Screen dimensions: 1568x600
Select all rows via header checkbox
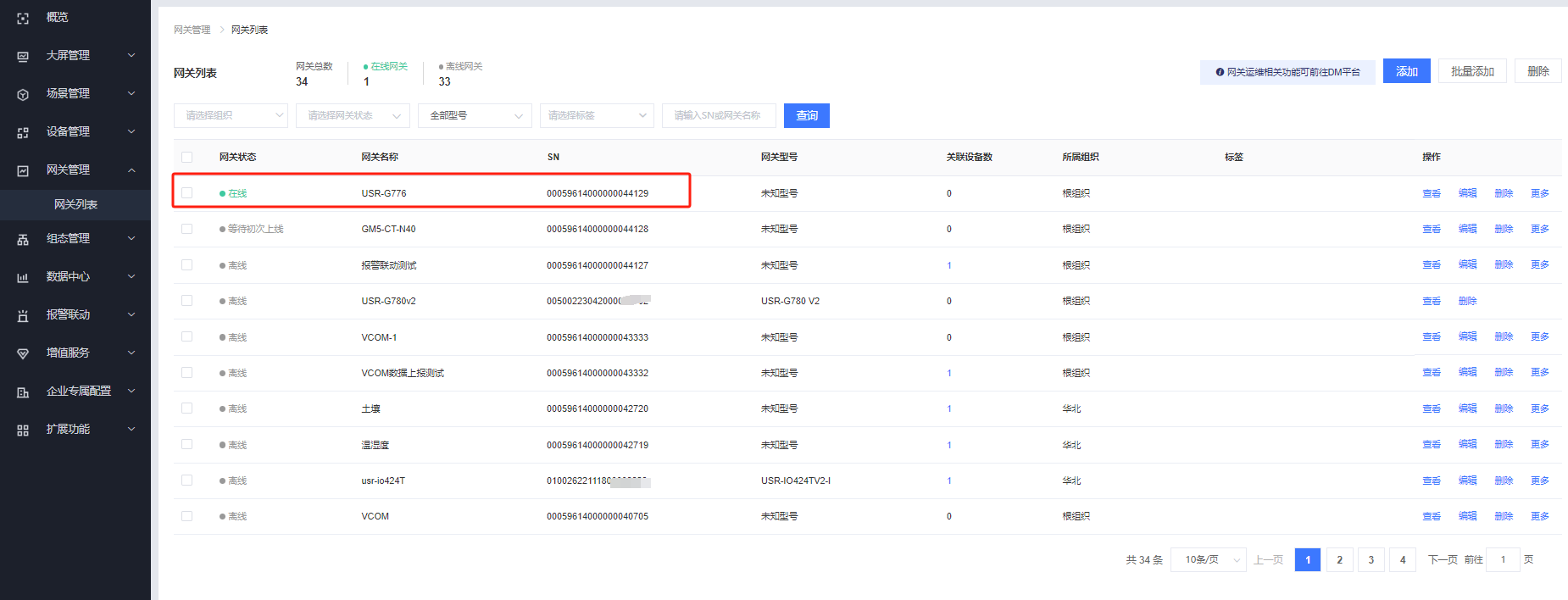[x=187, y=157]
